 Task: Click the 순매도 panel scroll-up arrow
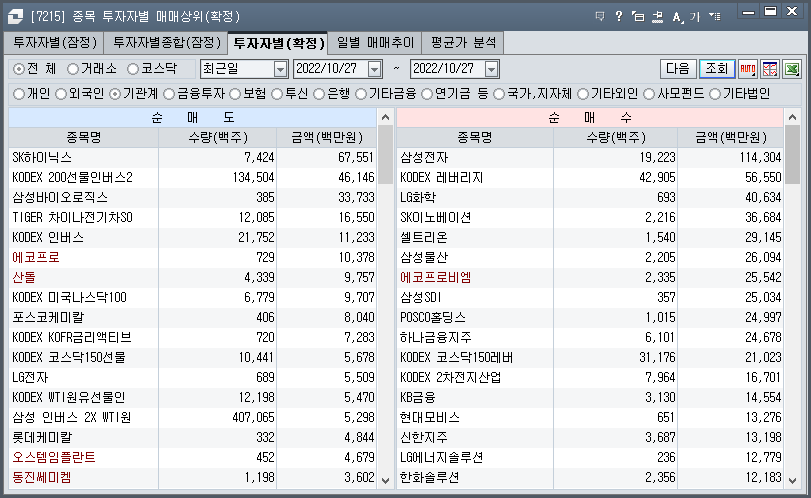pos(385,117)
